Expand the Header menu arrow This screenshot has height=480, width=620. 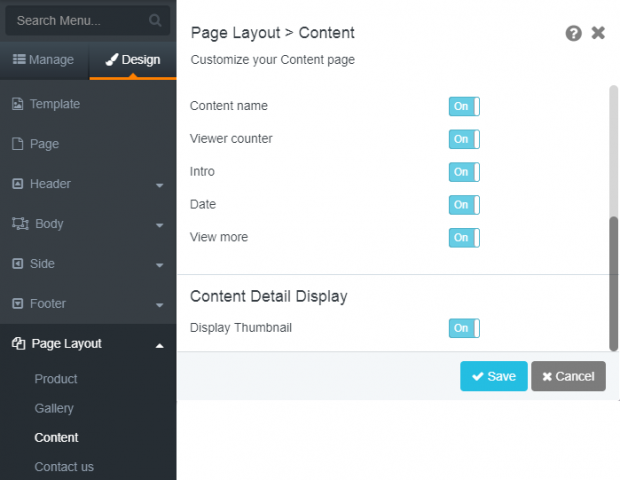click(x=159, y=185)
